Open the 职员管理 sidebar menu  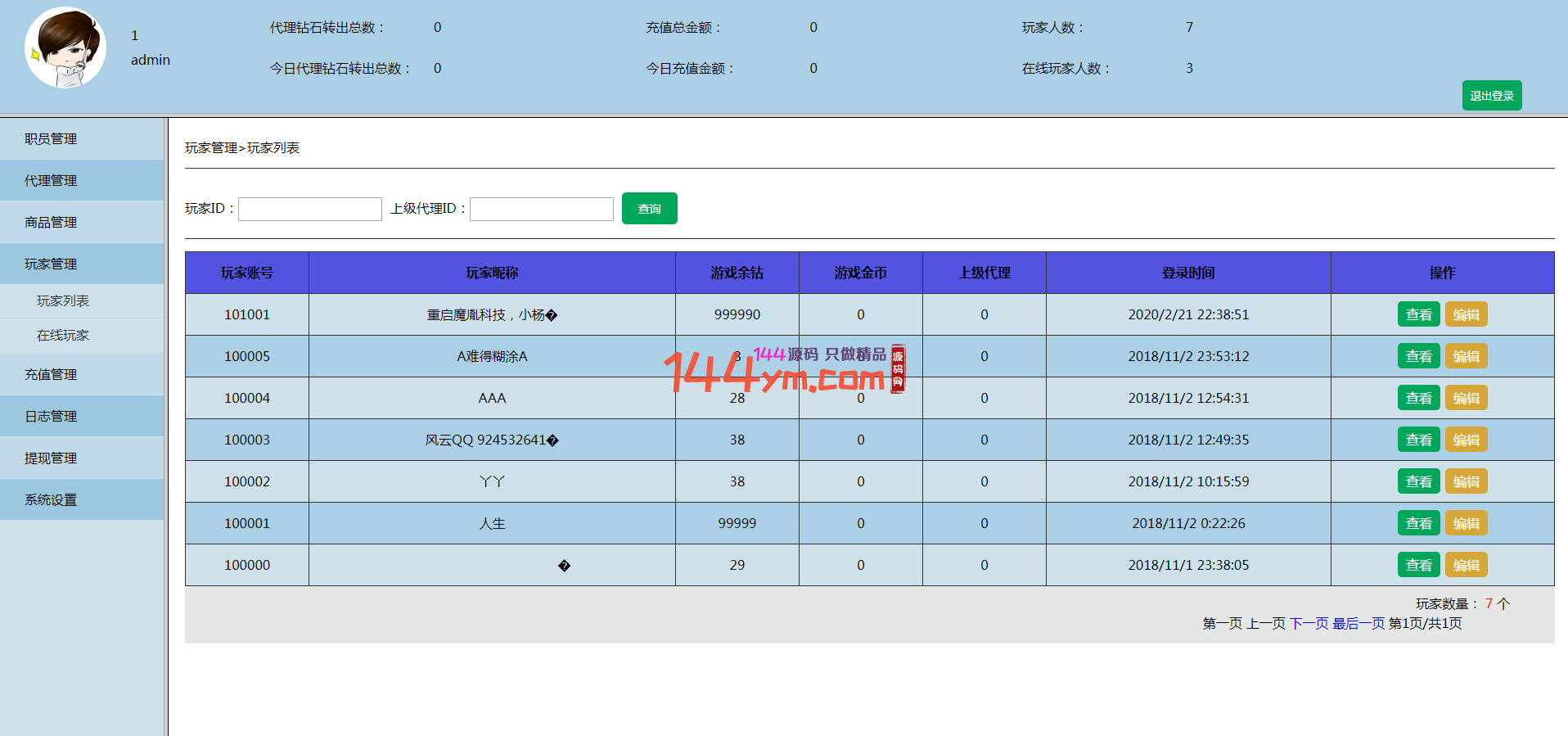(51, 139)
